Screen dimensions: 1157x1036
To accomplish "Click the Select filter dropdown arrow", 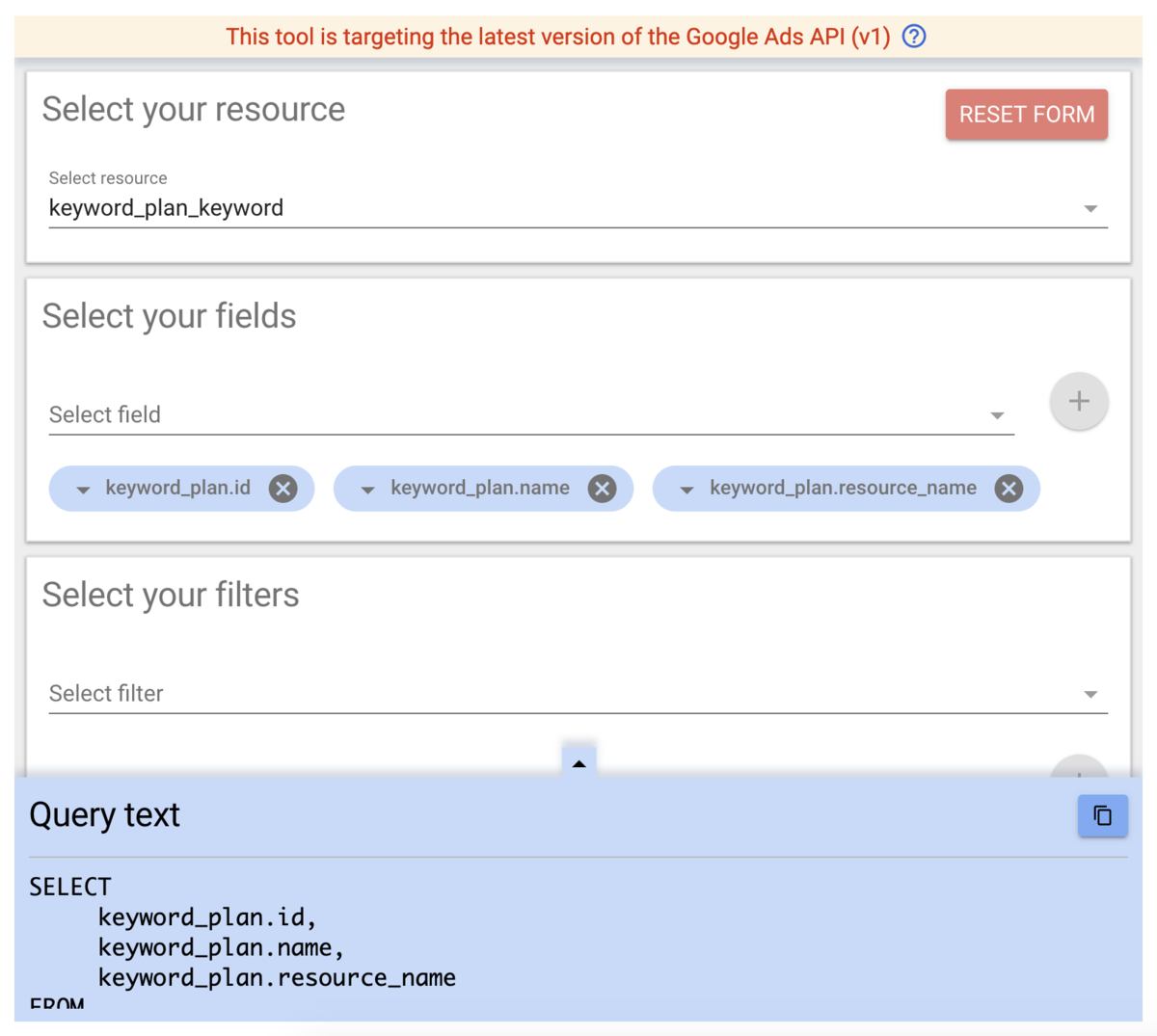I will (1090, 695).
